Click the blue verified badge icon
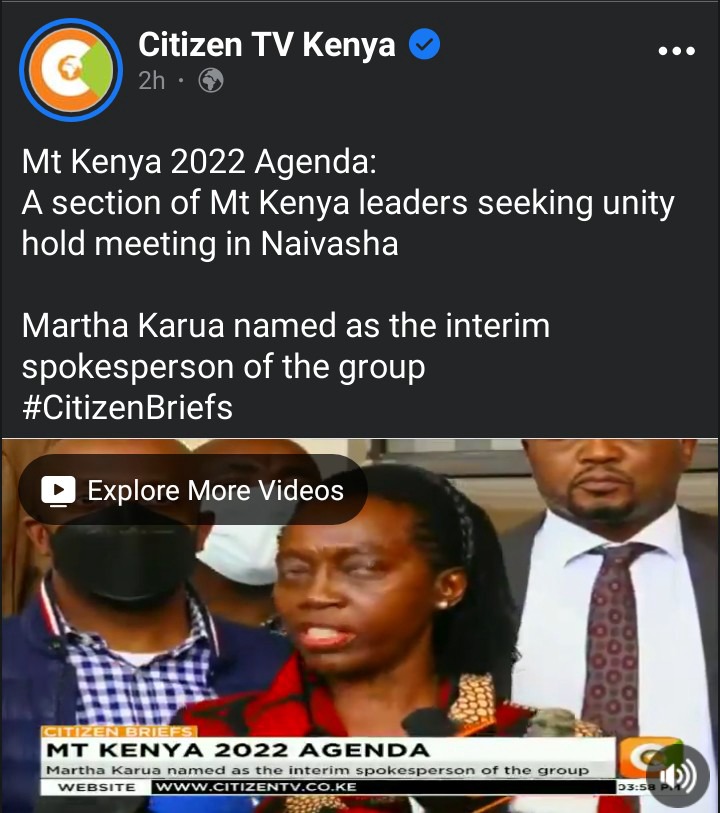The height and width of the screenshot is (813, 720). click(x=424, y=44)
